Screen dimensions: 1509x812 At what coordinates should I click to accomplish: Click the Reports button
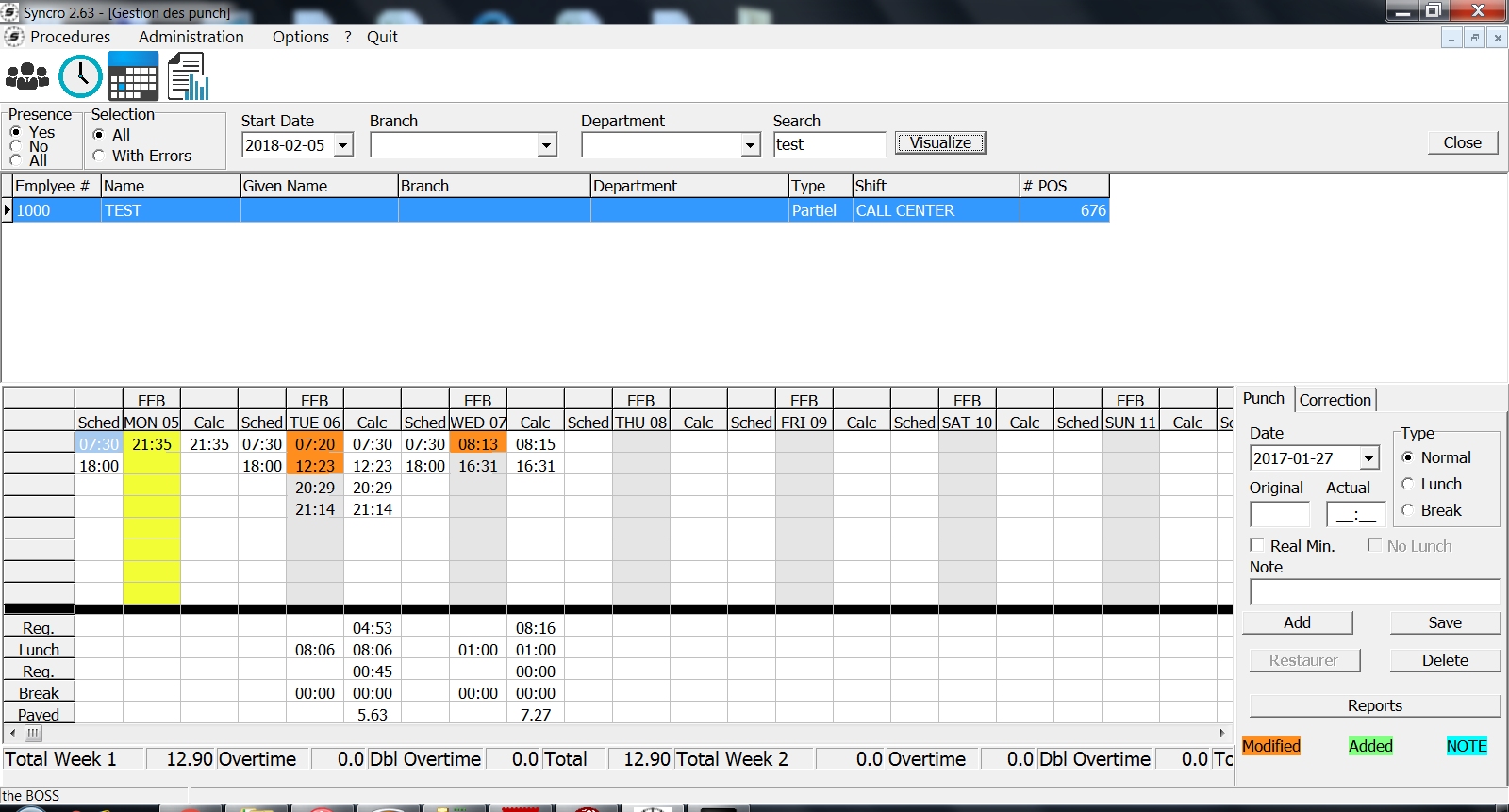click(1374, 705)
